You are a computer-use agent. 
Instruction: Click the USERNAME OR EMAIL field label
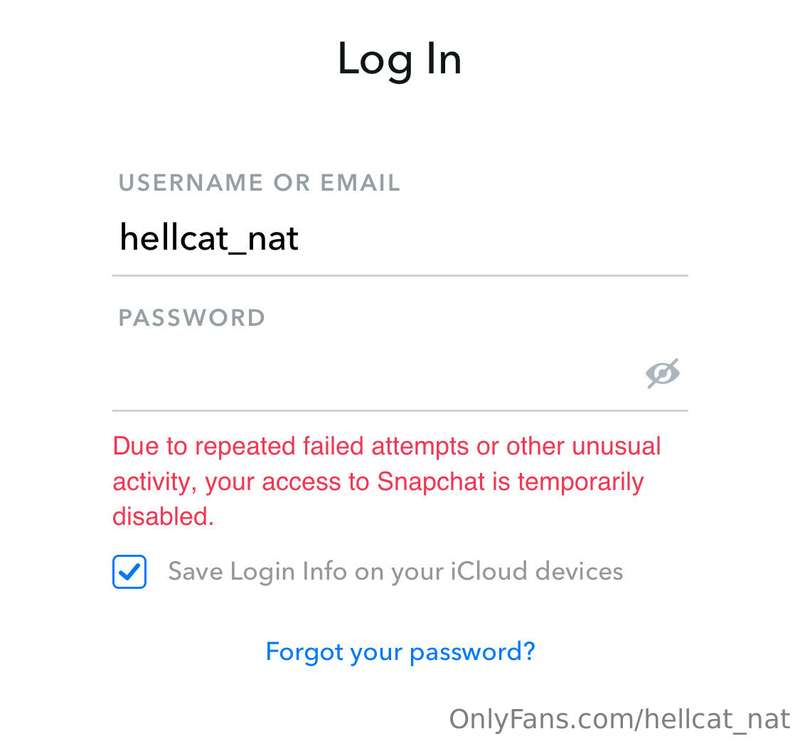click(x=259, y=183)
